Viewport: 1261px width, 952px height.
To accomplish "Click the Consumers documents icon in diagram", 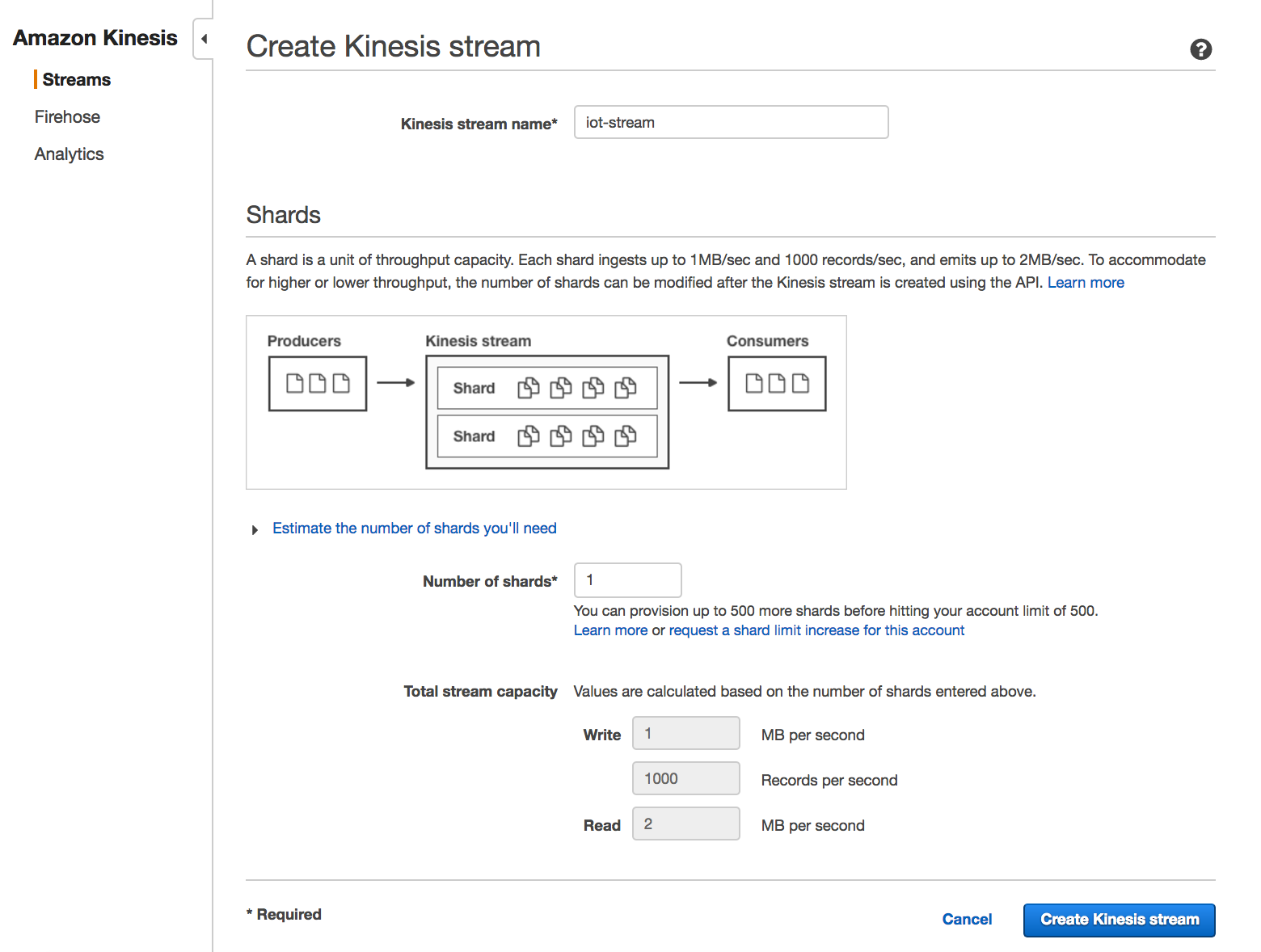I will [x=777, y=383].
